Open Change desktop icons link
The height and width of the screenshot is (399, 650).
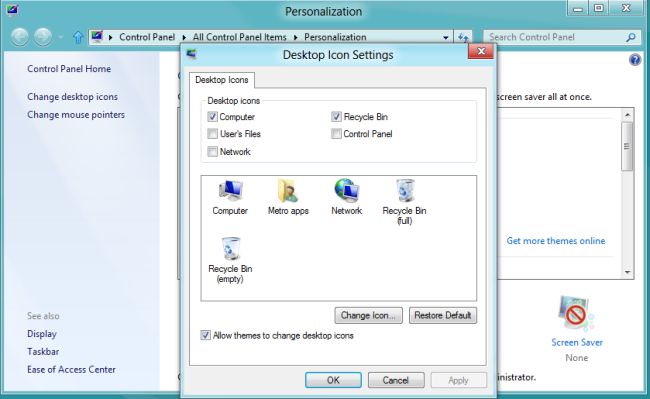(x=73, y=97)
